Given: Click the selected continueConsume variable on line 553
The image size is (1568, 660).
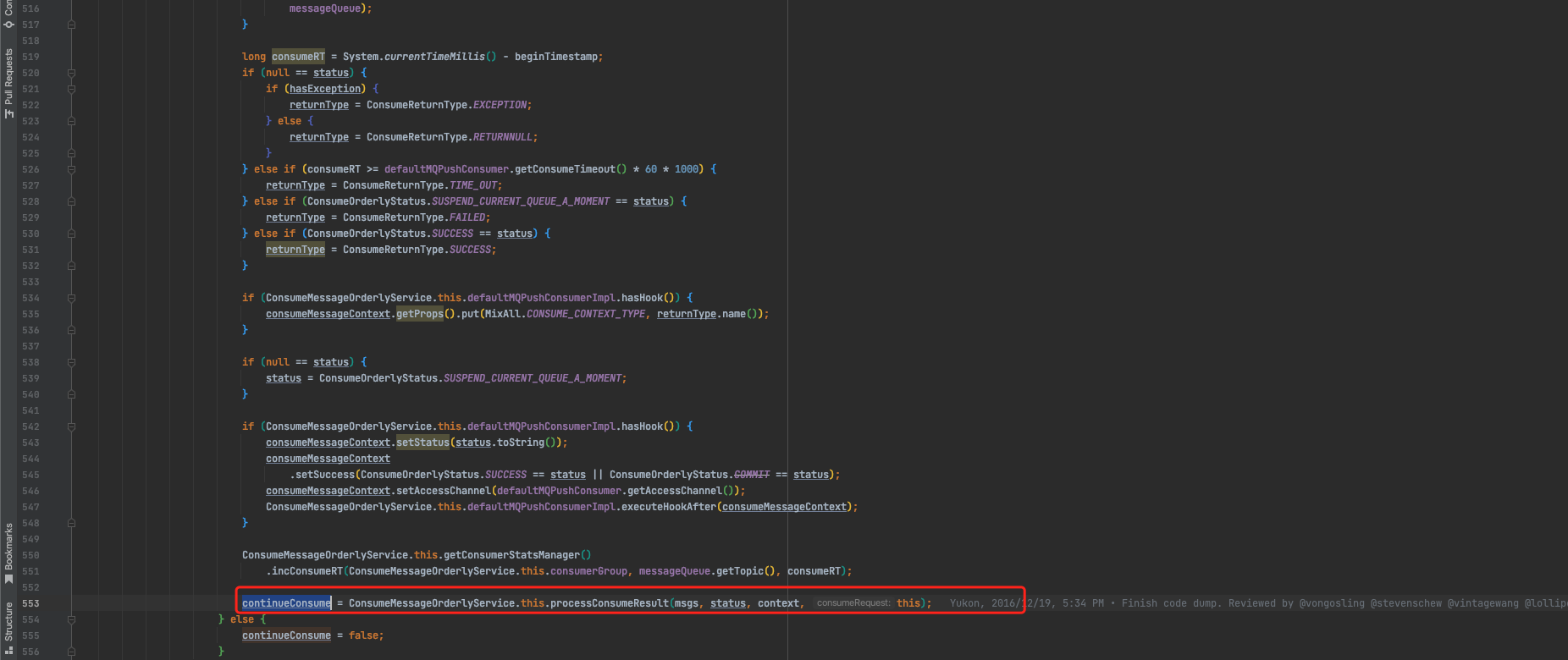Looking at the screenshot, I should 286,603.
